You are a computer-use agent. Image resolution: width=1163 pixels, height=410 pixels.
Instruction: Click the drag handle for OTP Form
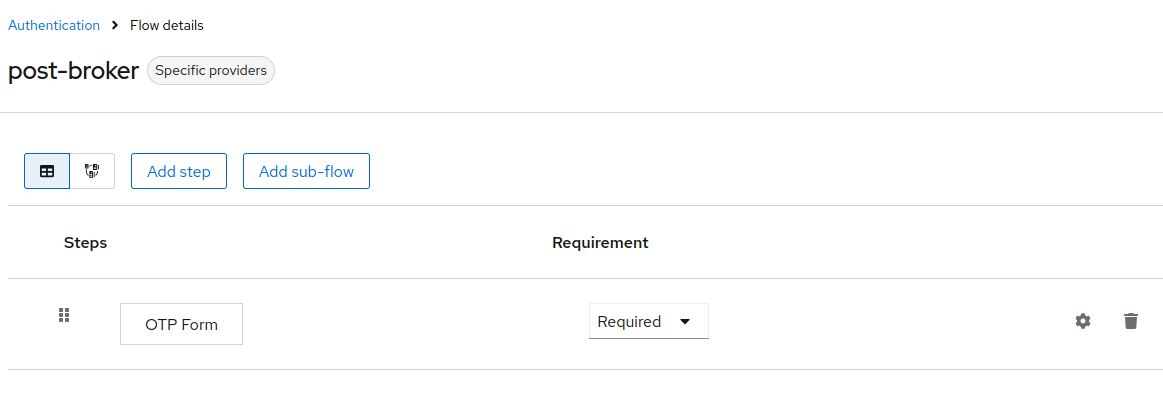pos(64,315)
